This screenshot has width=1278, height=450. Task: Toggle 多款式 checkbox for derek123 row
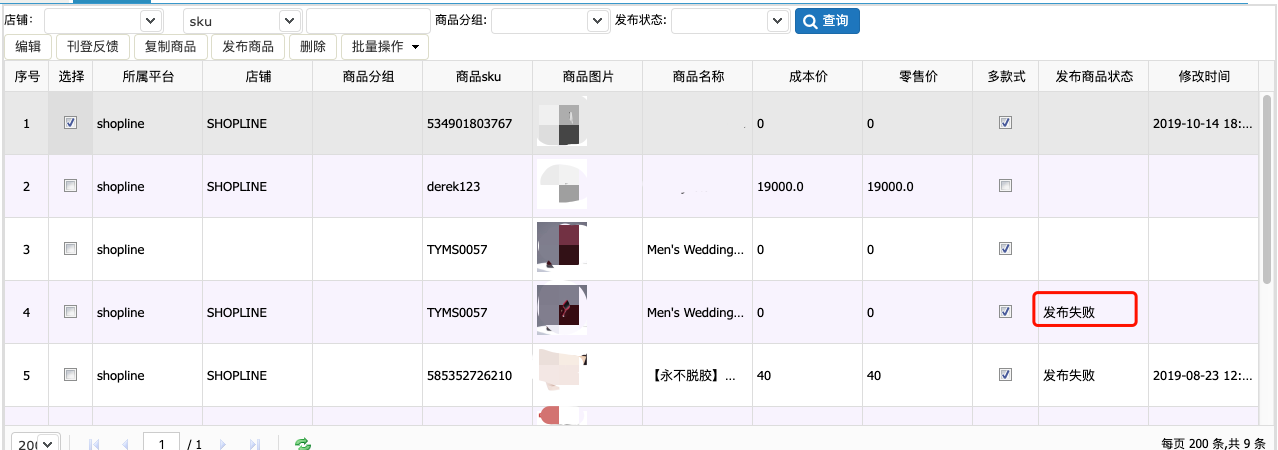click(x=1006, y=186)
